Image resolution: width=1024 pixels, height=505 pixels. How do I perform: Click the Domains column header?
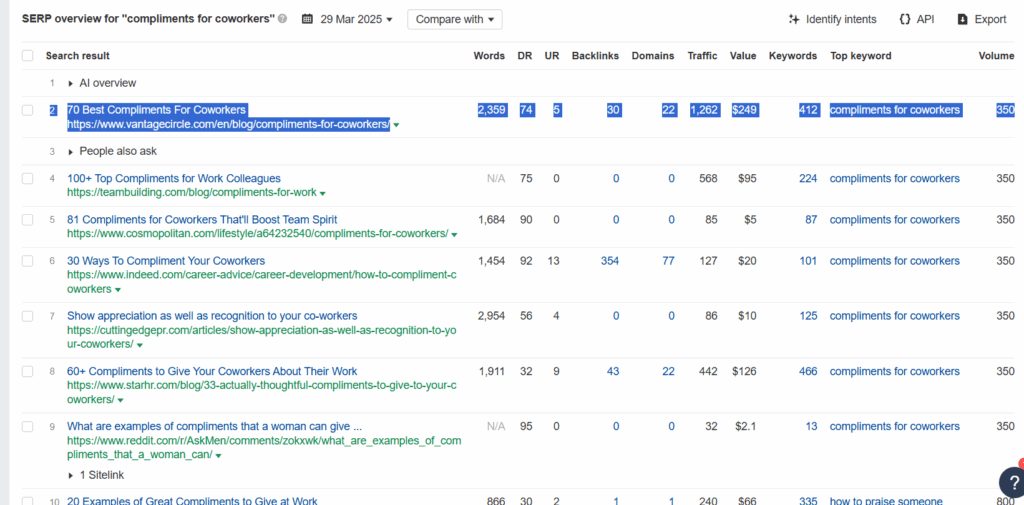coord(652,56)
